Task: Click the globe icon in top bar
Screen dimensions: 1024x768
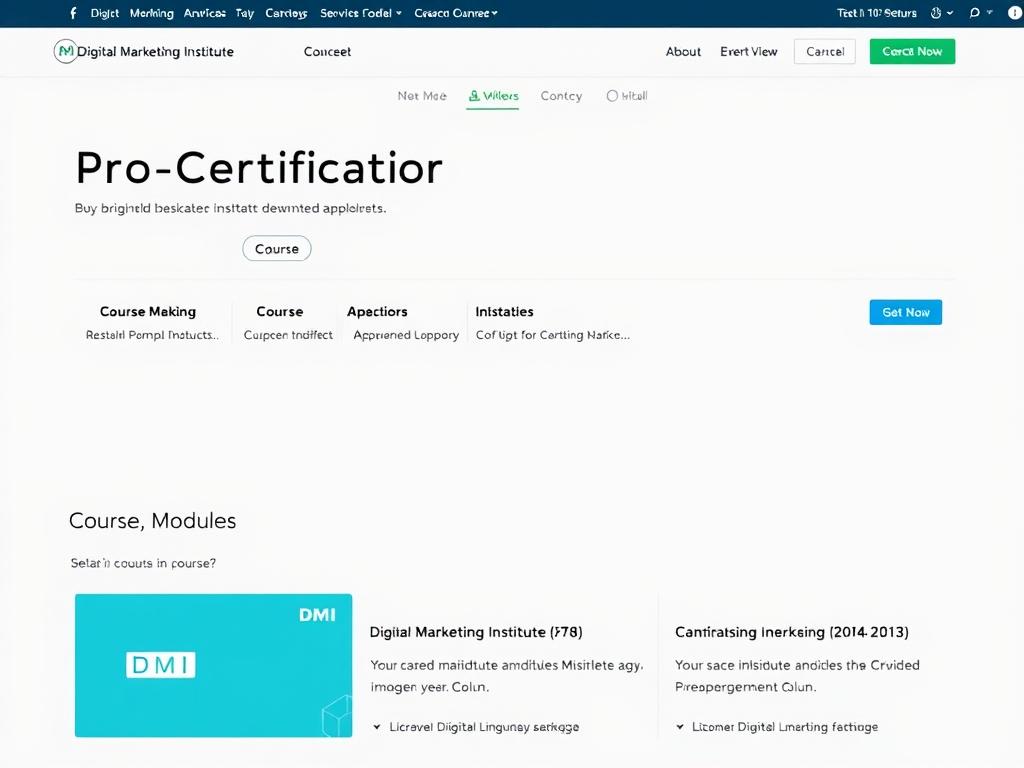Action: pyautogui.click(x=937, y=13)
